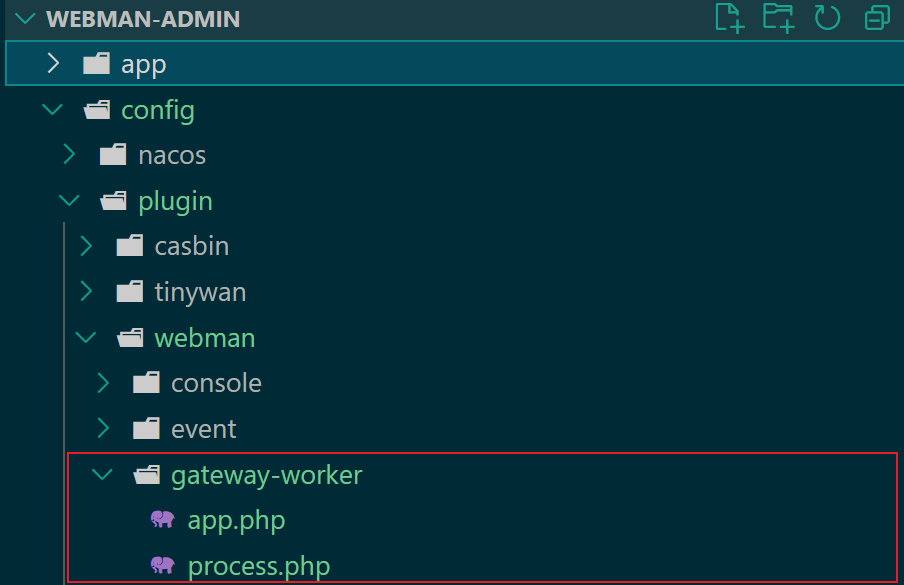
Task: Click the WEBMAN-ADMIN section title
Action: pos(143,19)
